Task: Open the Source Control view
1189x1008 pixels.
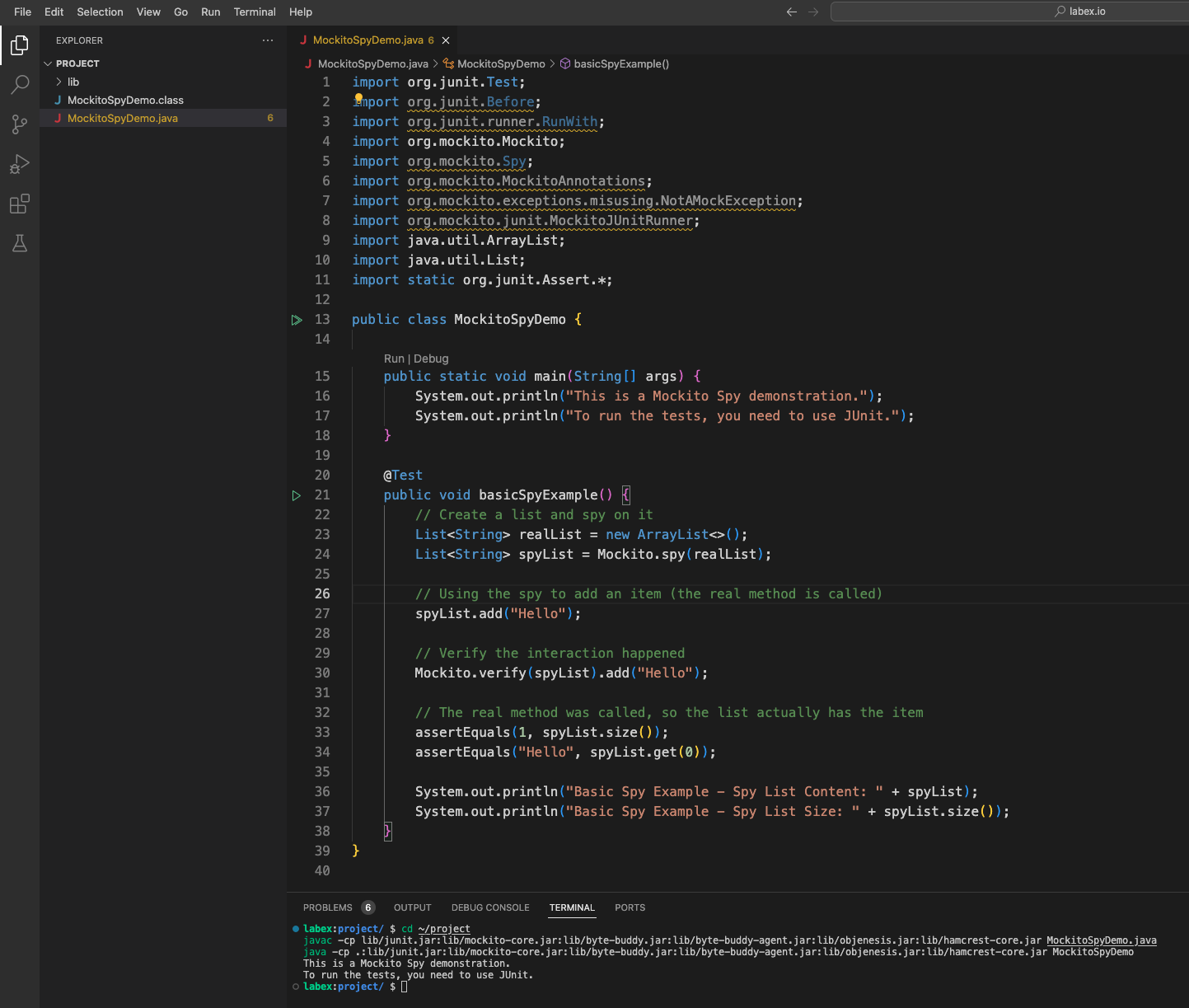Action: (x=20, y=124)
